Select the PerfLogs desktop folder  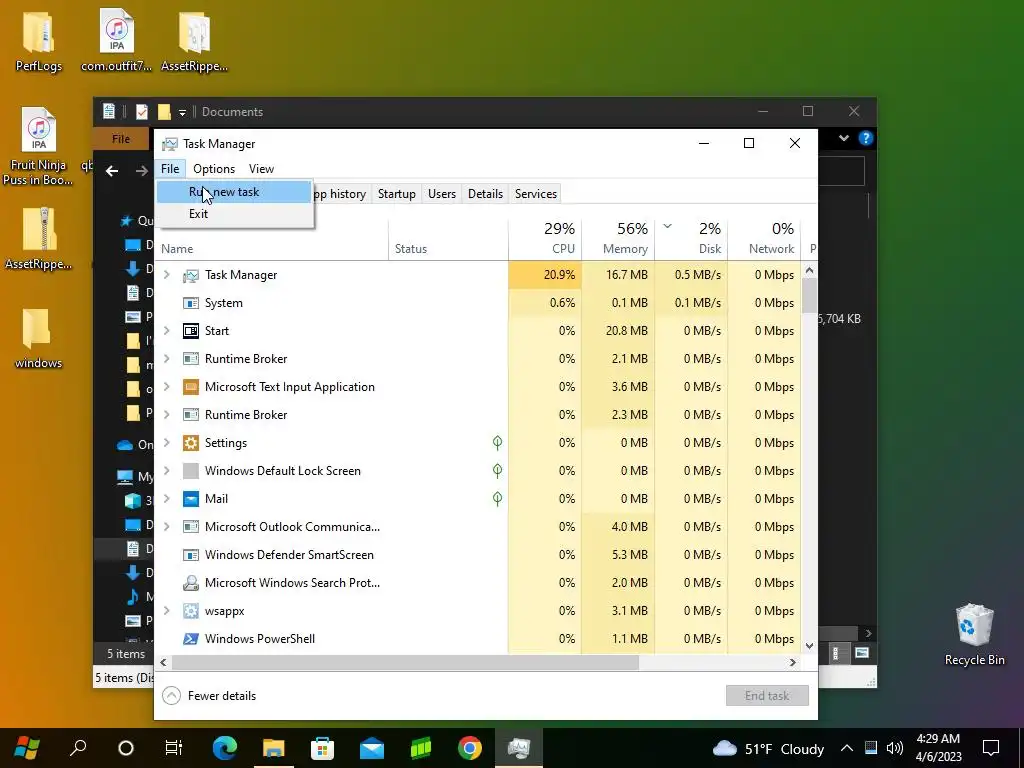pyautogui.click(x=39, y=40)
